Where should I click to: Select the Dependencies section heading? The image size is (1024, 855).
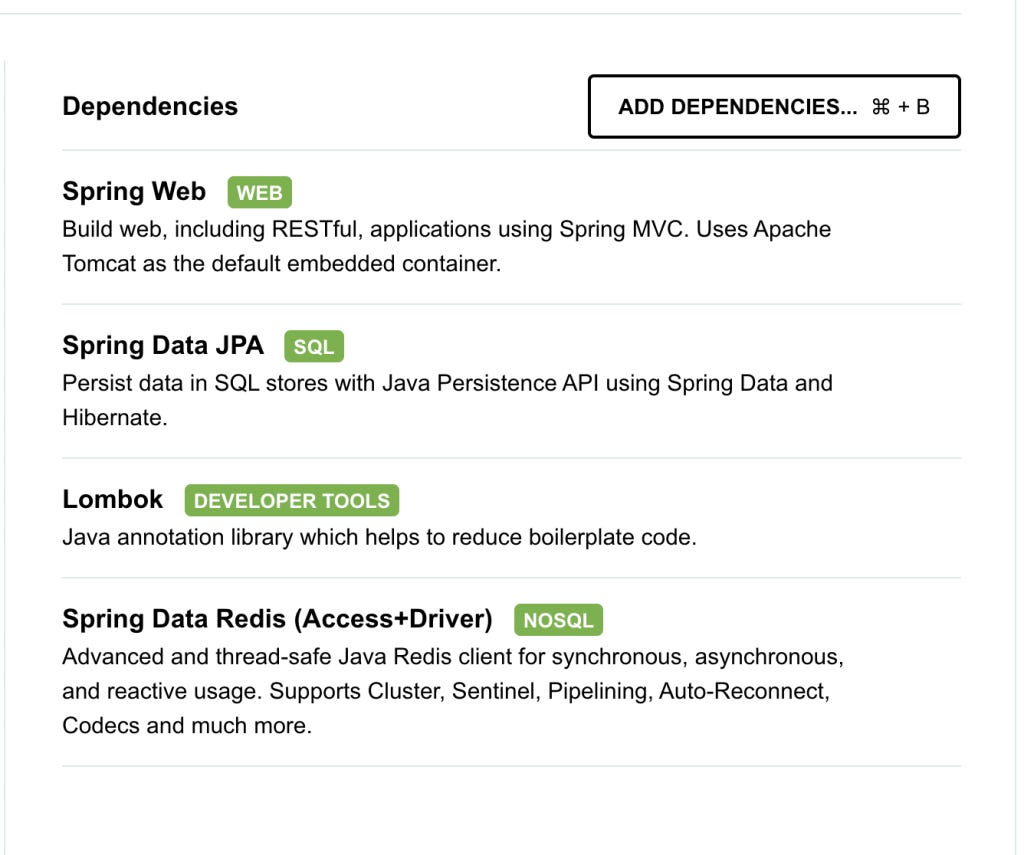(x=150, y=106)
